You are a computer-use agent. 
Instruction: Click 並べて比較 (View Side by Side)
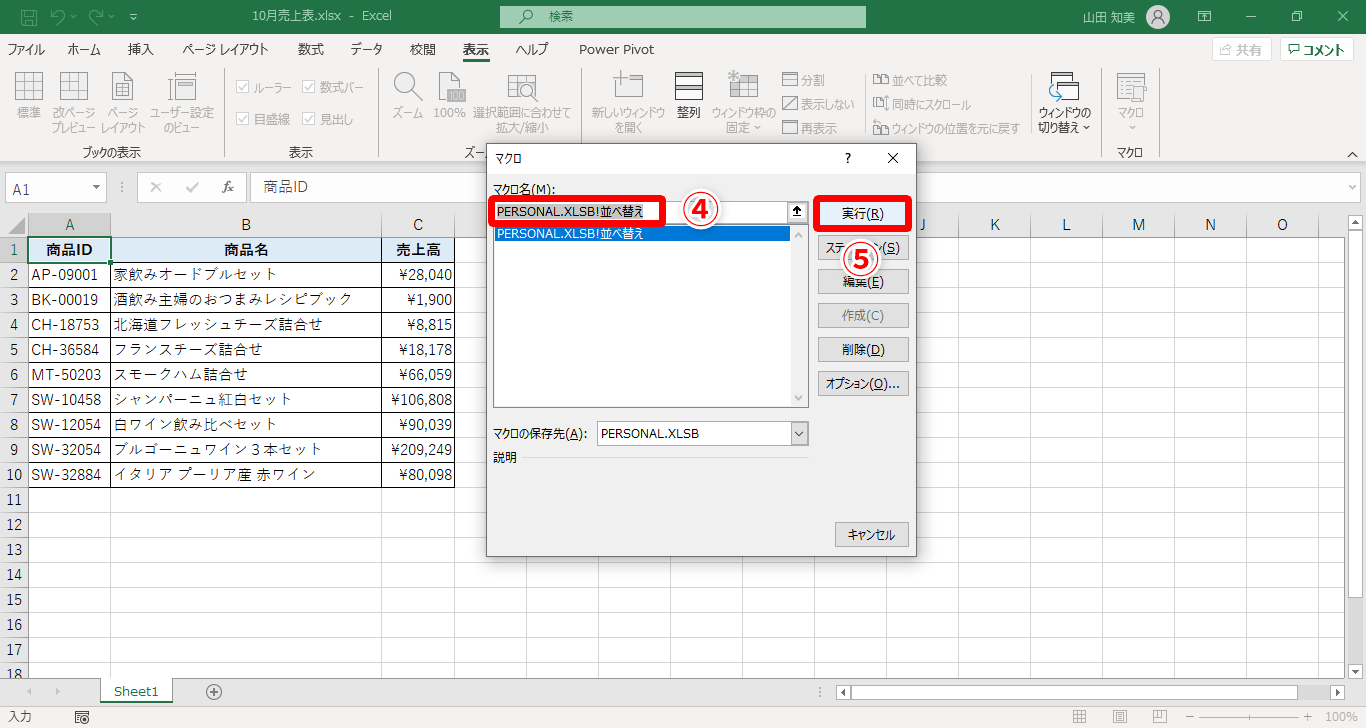click(x=910, y=80)
